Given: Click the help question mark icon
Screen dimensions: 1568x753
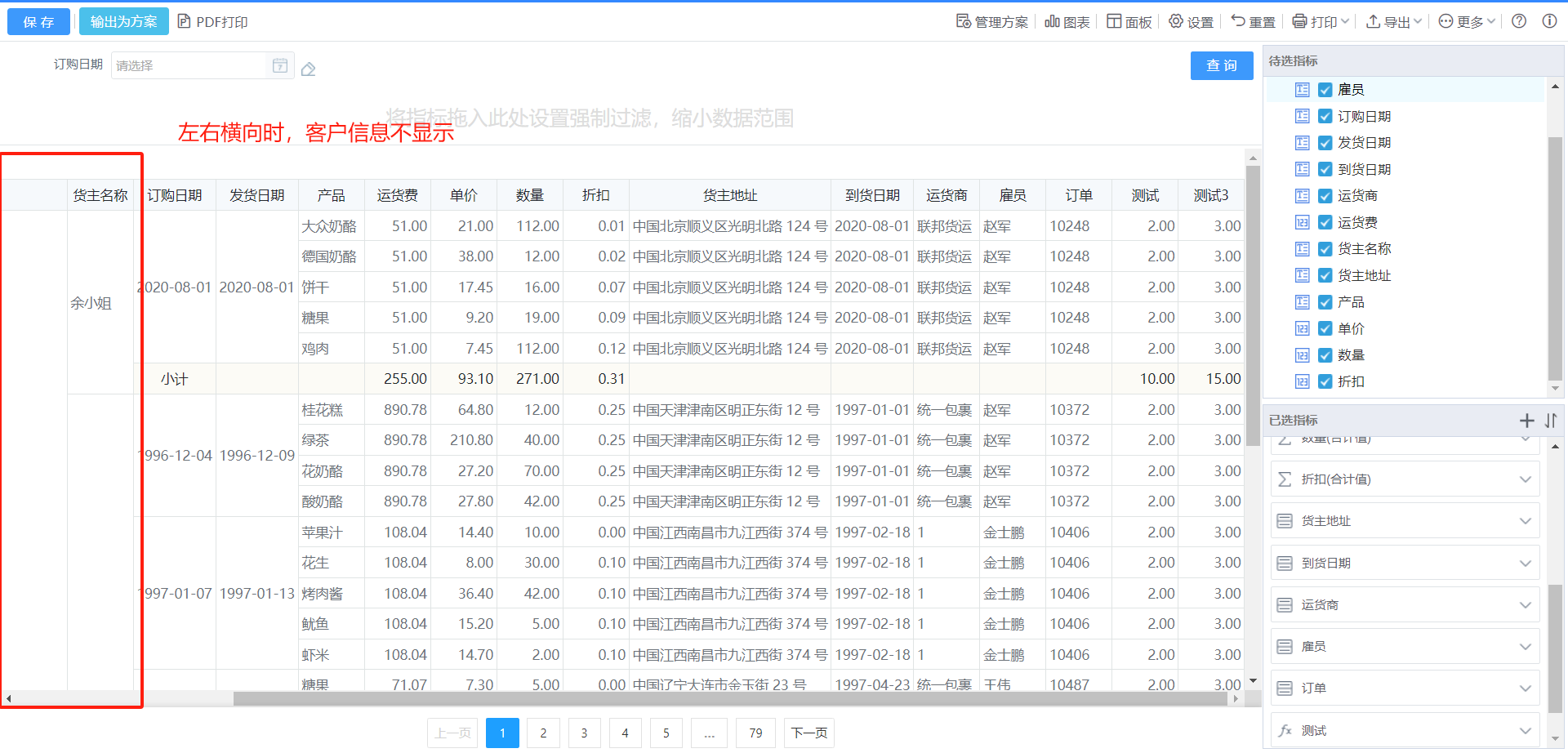Looking at the screenshot, I should tap(1519, 21).
